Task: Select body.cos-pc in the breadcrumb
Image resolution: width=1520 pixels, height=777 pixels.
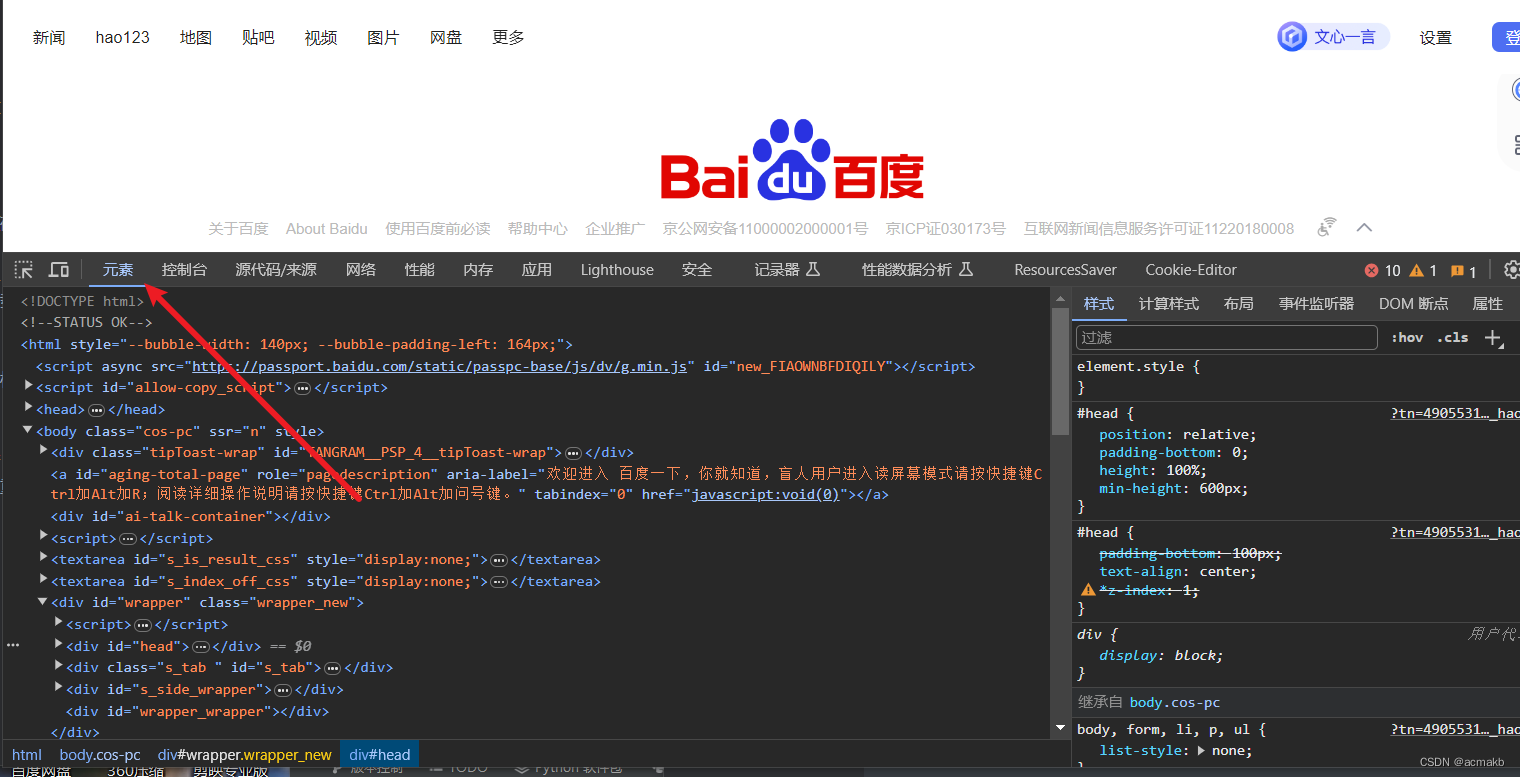Action: coord(100,755)
